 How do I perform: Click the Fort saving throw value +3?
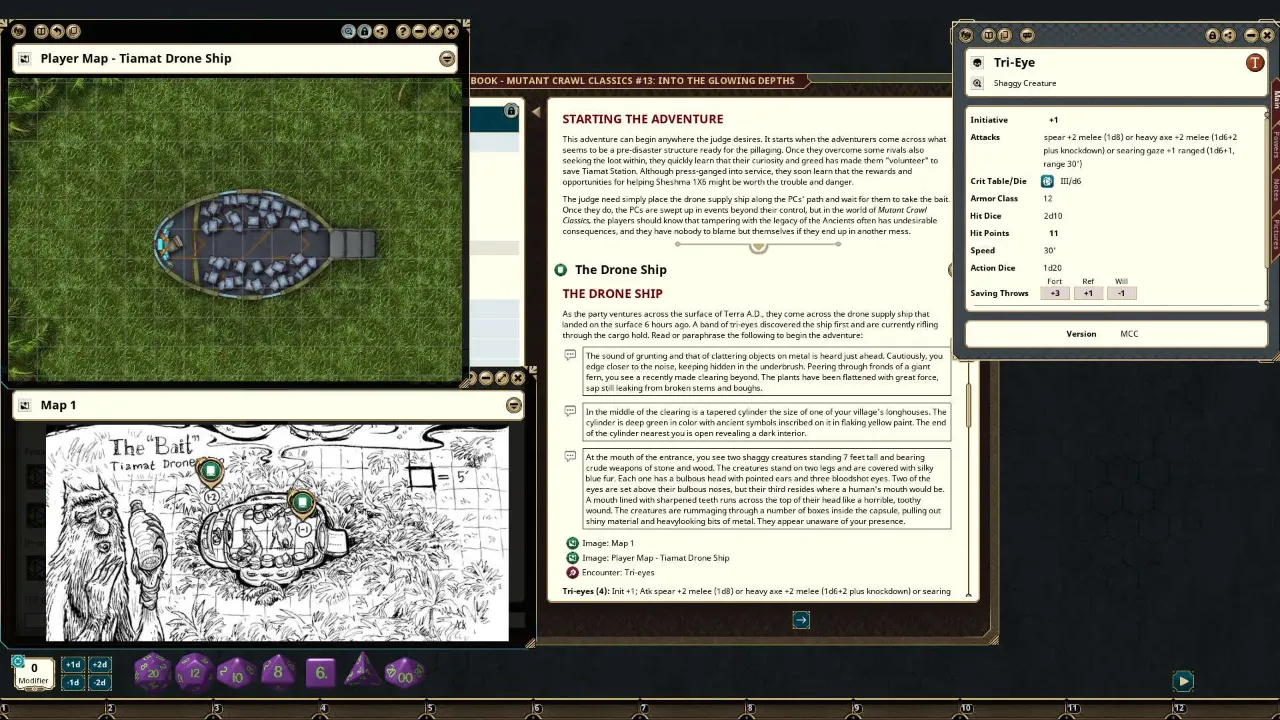(1054, 293)
